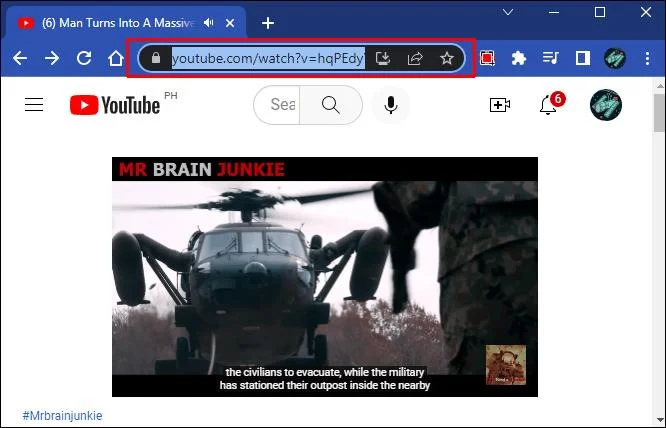Viewport: 666px width, 428px height.
Task: Close the 'Man Turns Into A Massive' tab
Action: point(230,23)
